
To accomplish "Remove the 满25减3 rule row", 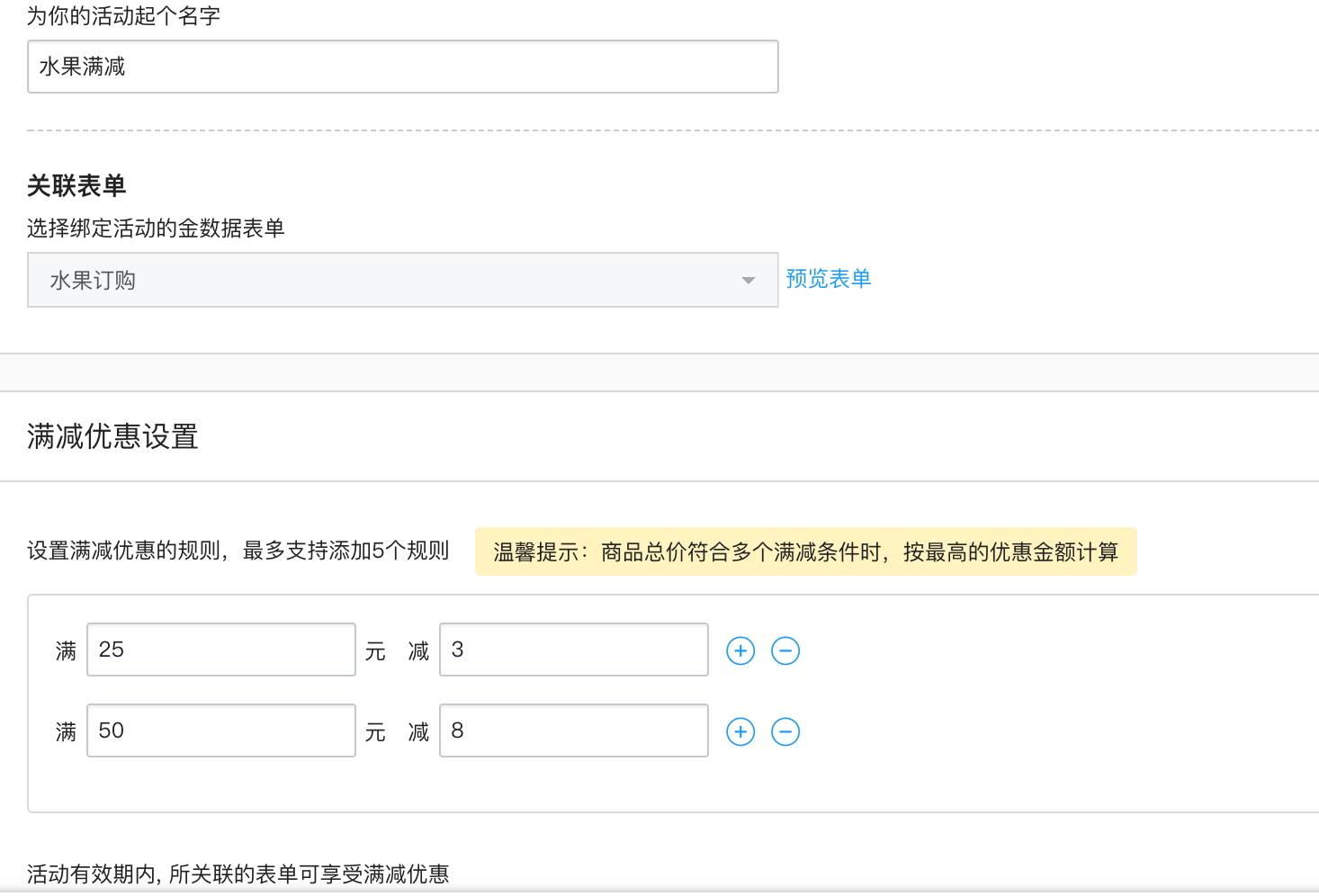I will (785, 650).
